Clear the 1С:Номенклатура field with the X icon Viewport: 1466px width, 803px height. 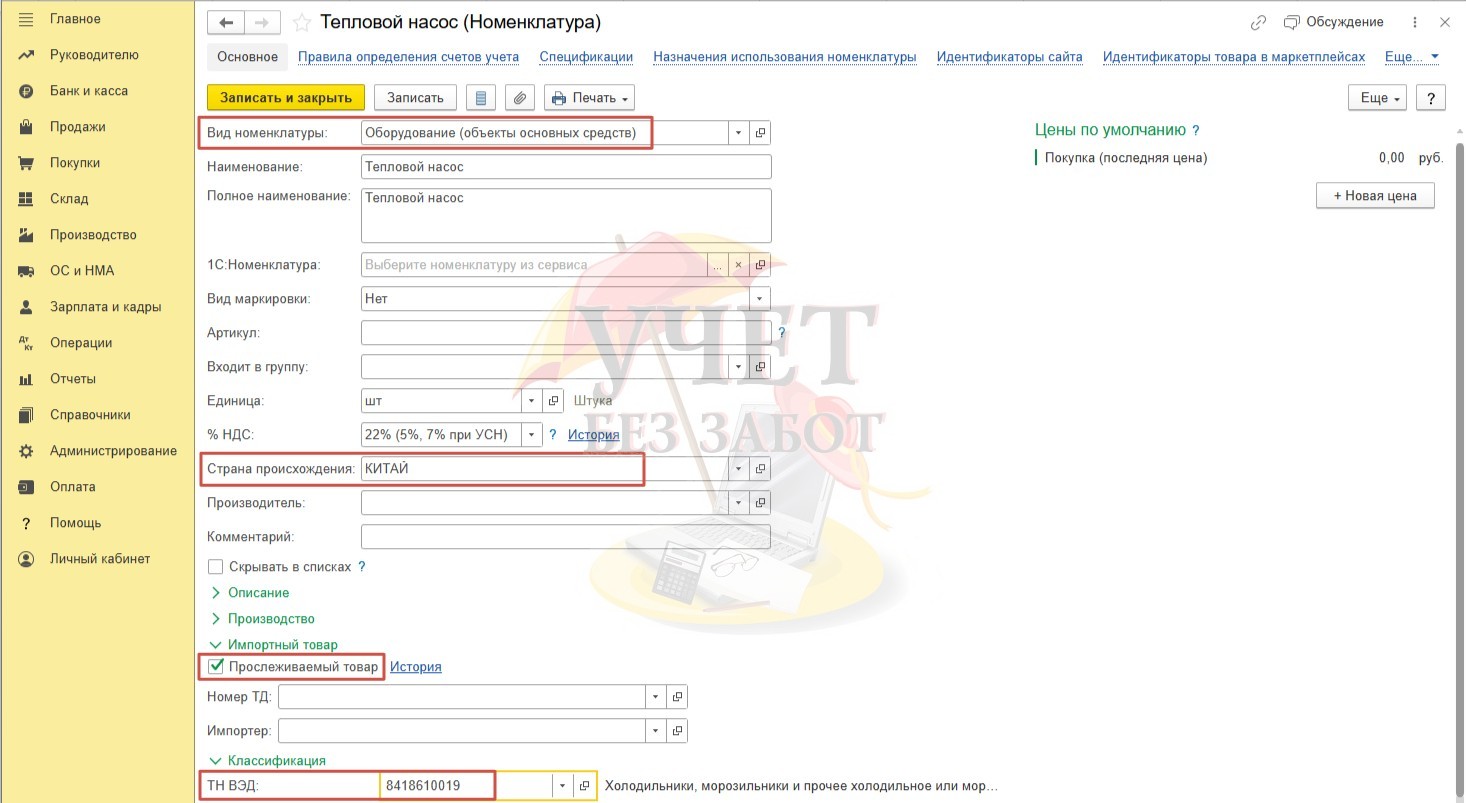[x=738, y=265]
